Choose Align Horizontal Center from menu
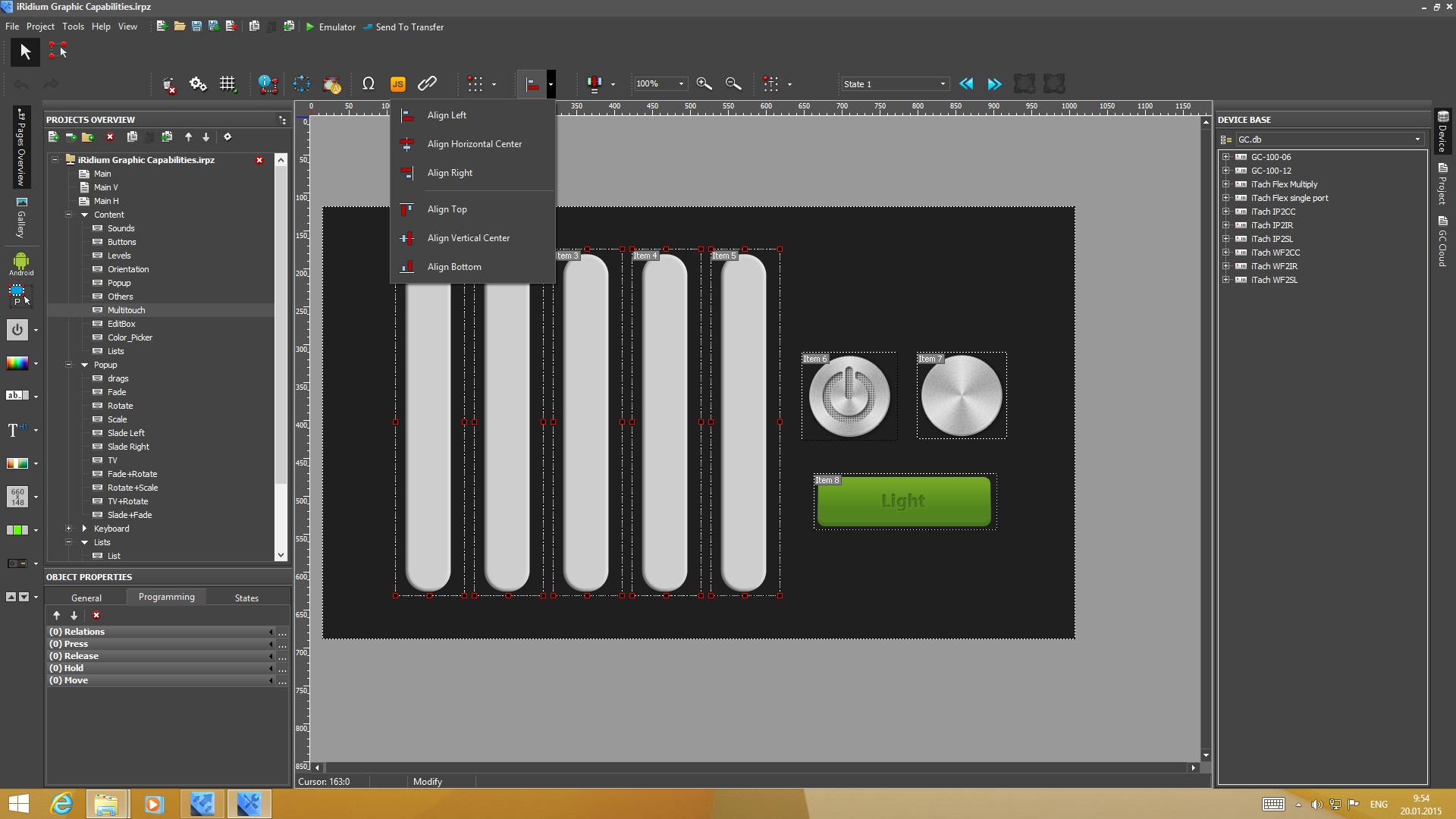 [x=474, y=144]
